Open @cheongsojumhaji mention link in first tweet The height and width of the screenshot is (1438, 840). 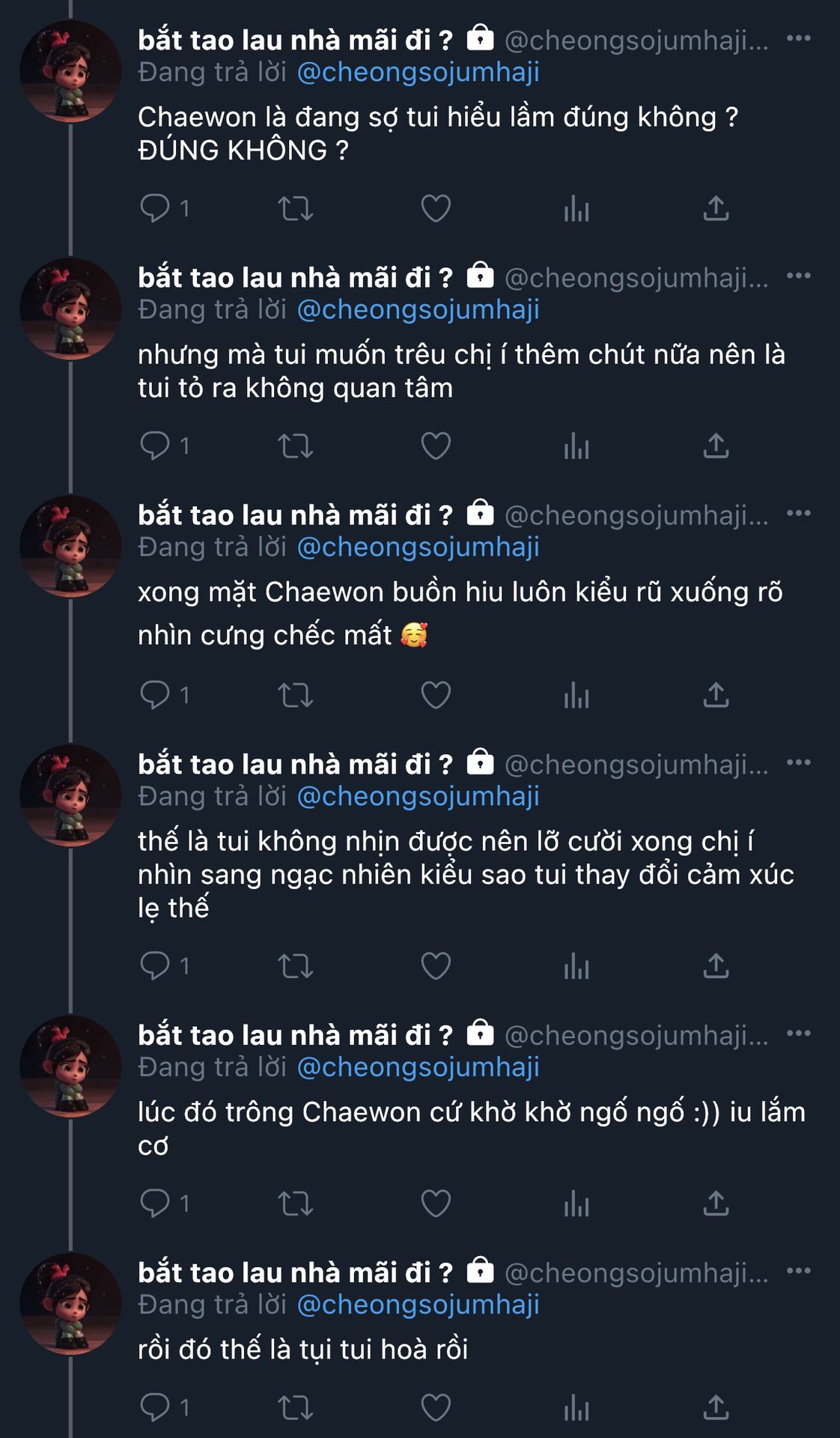418,73
